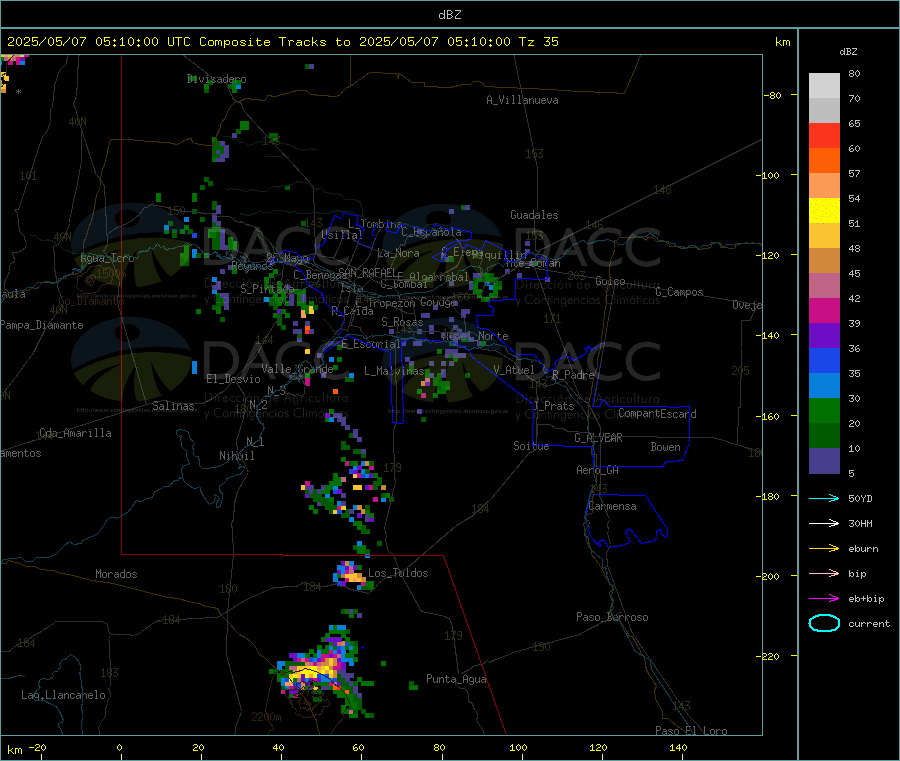900x761 pixels.
Task: Click the Divisadero map label
Action: point(216,79)
